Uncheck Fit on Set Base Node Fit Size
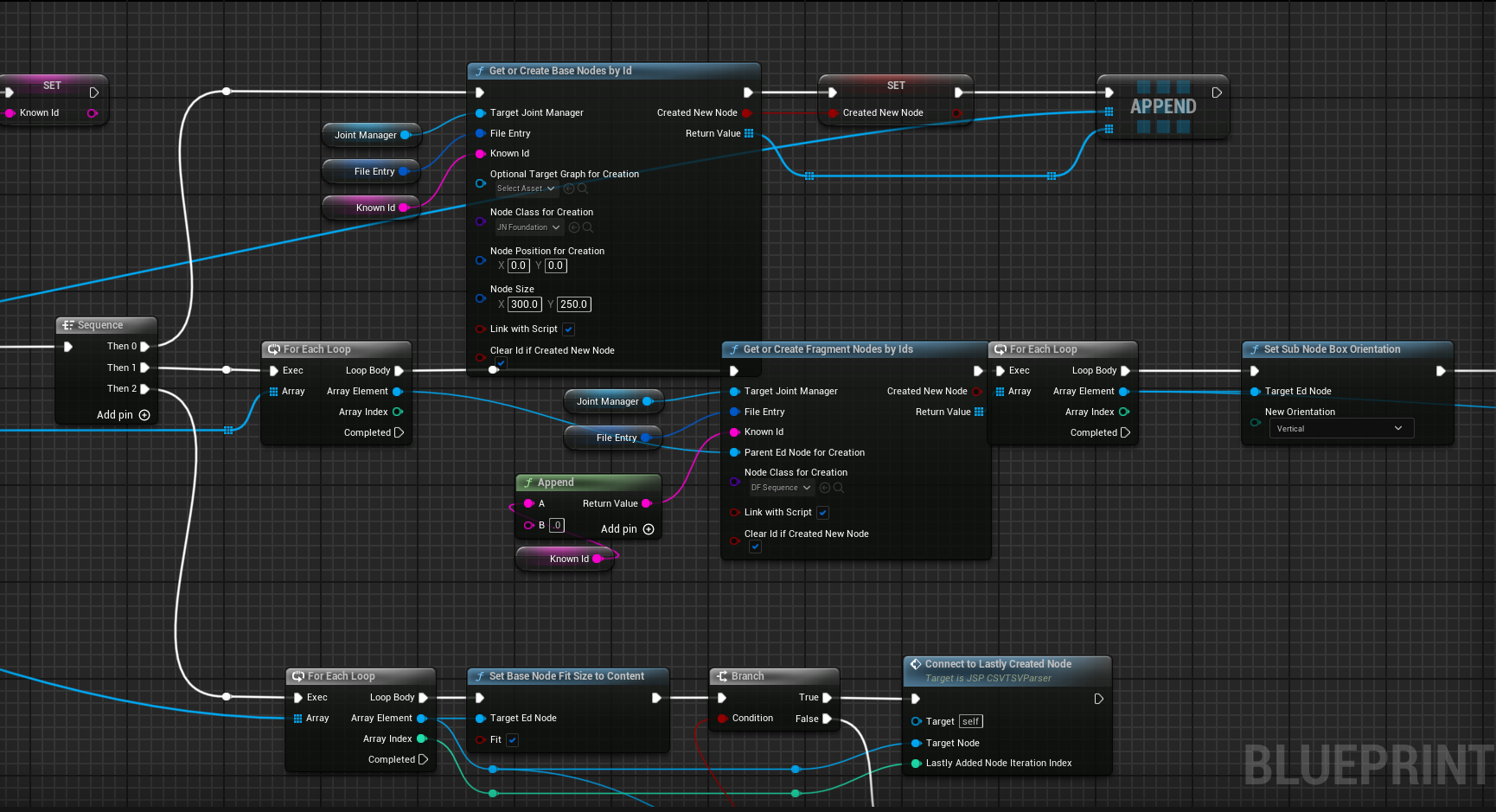This screenshot has width=1496, height=812. [x=512, y=740]
